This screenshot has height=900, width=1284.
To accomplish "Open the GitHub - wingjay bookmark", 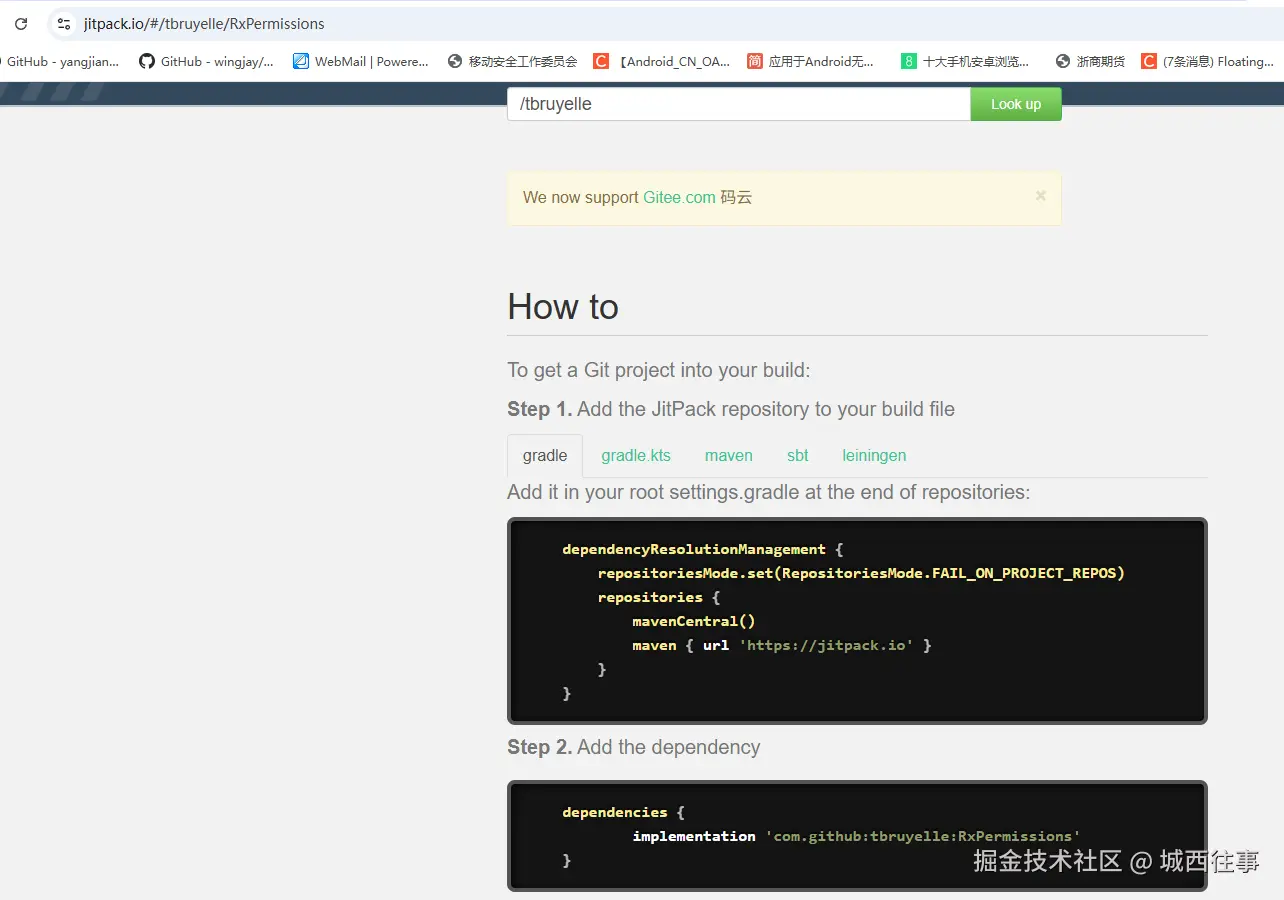I will (x=206, y=61).
